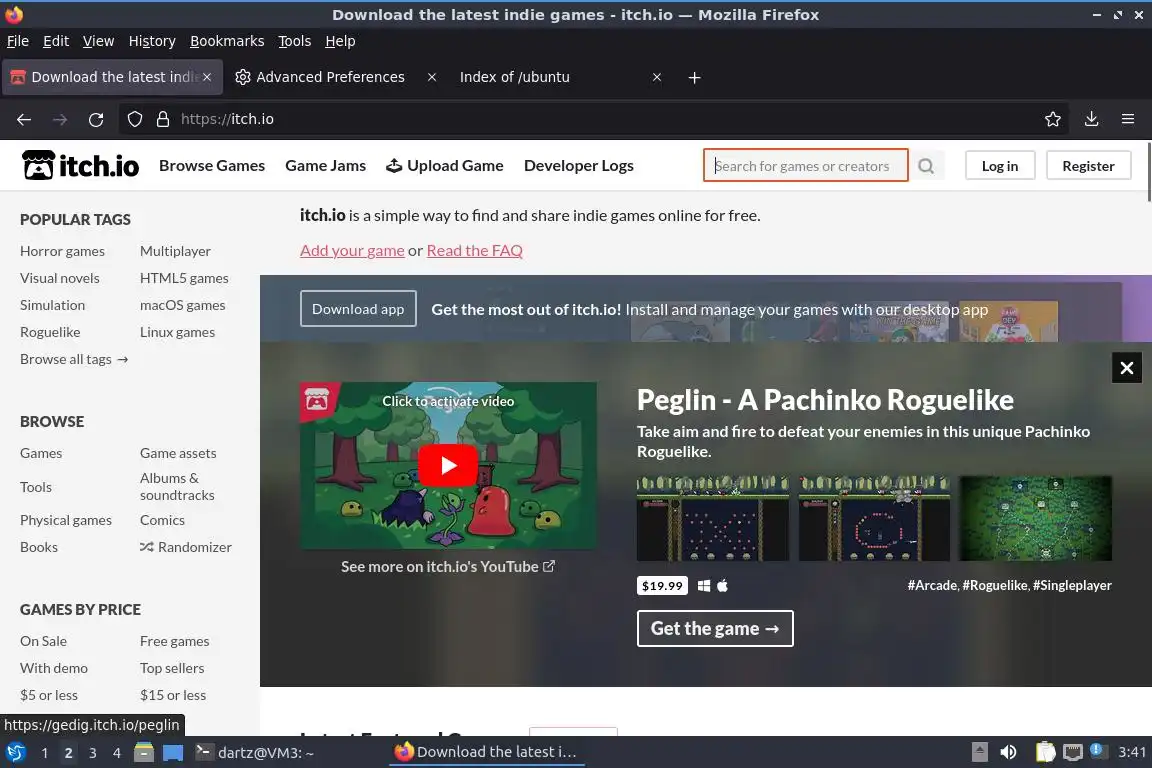Dismiss the Peglin featured banner
This screenshot has height=768, width=1152.
pyautogui.click(x=1126, y=368)
